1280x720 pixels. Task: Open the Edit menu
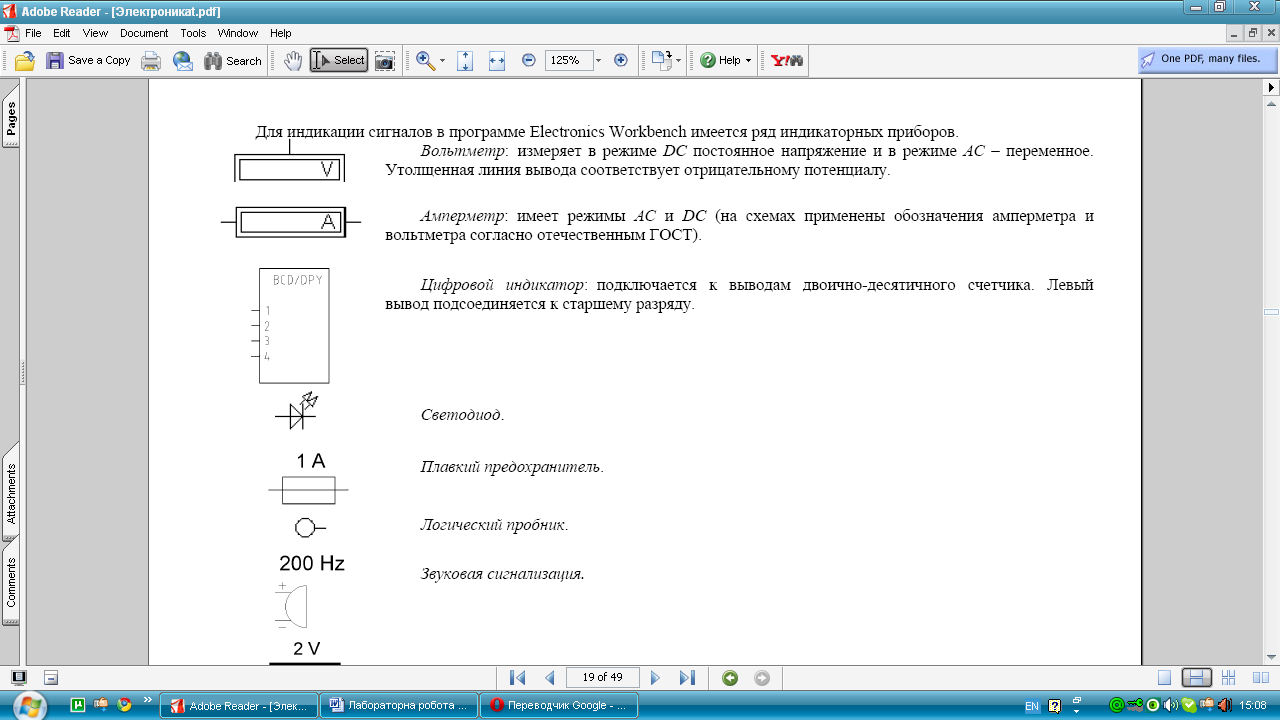click(x=62, y=33)
